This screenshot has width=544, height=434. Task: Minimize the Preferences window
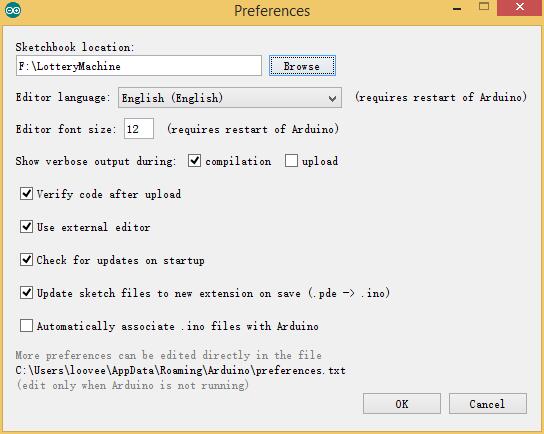click(457, 8)
